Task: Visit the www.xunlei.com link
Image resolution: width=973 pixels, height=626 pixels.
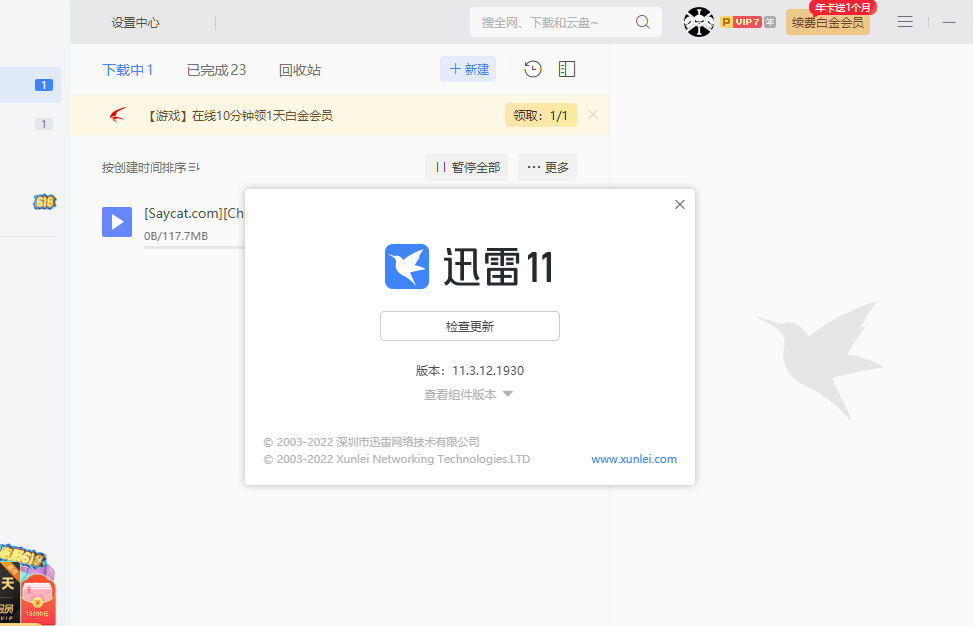Action: pyautogui.click(x=633, y=459)
